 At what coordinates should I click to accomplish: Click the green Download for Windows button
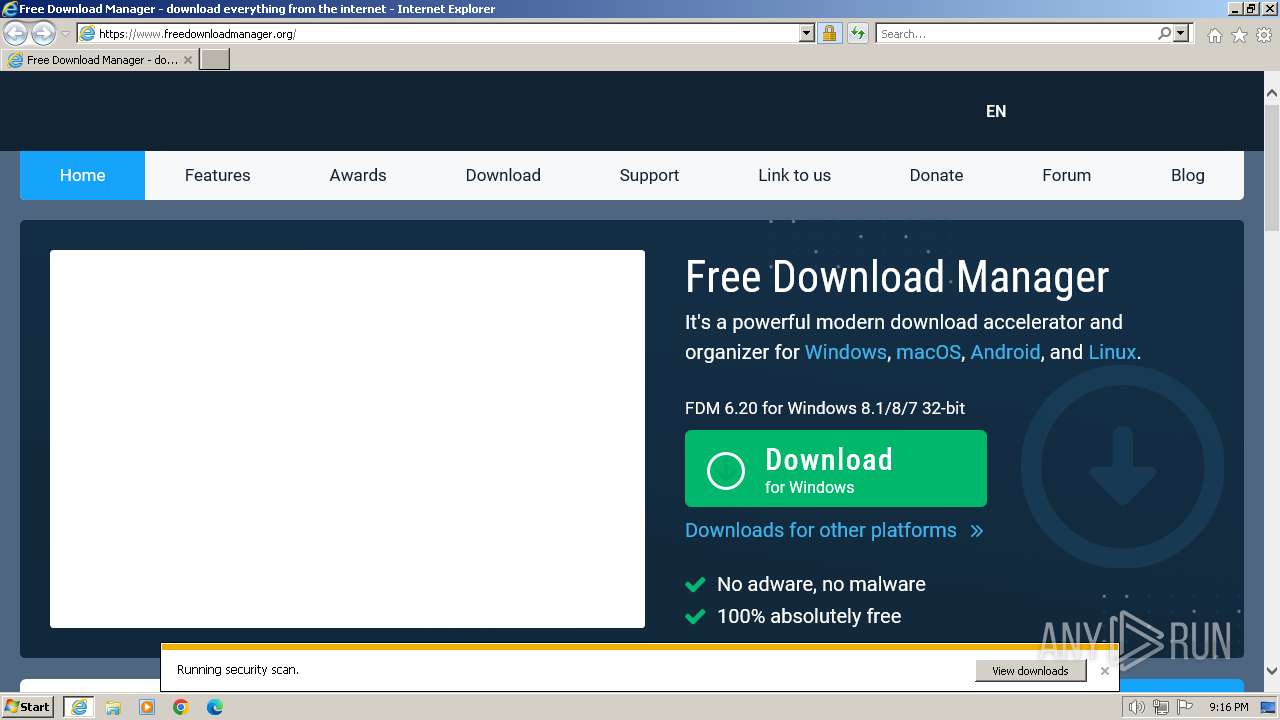pos(836,469)
